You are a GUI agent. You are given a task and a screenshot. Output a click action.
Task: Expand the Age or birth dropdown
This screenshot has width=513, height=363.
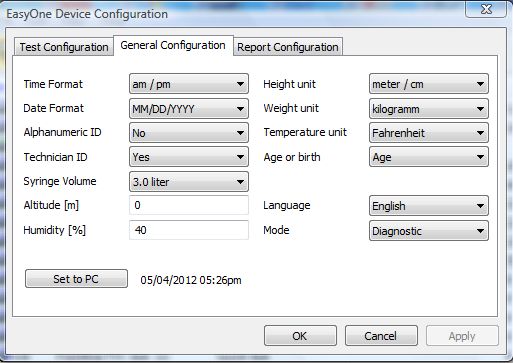(429, 157)
